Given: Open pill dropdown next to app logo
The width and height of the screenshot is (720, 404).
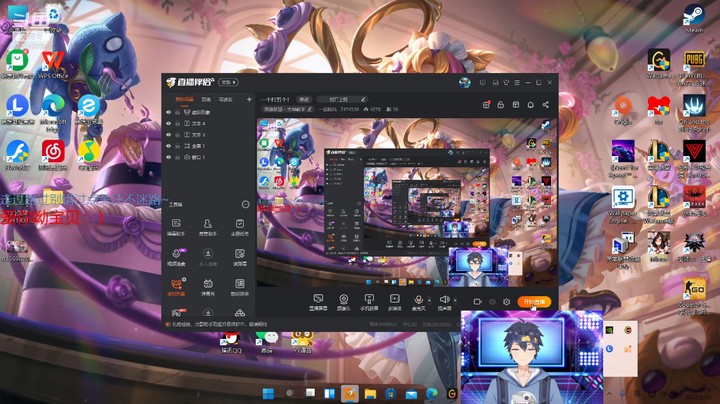Looking at the screenshot, I should point(228,82).
